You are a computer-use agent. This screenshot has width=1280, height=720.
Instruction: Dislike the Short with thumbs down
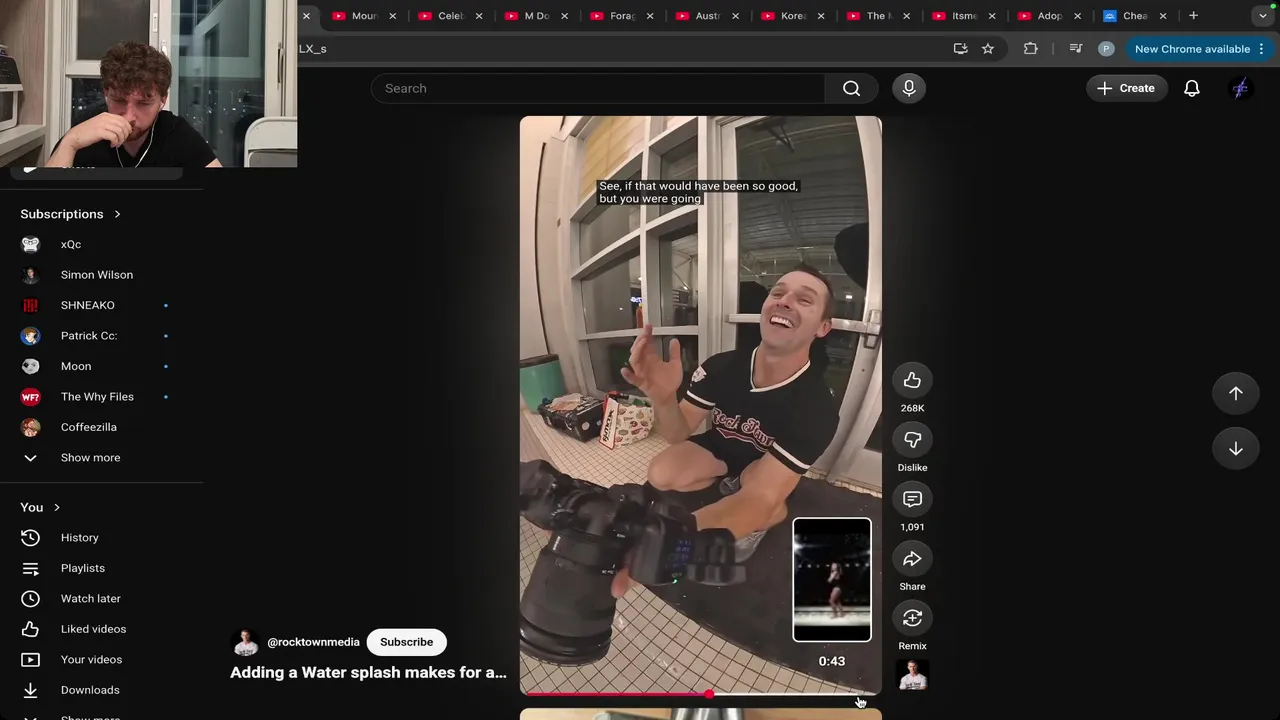coord(912,440)
